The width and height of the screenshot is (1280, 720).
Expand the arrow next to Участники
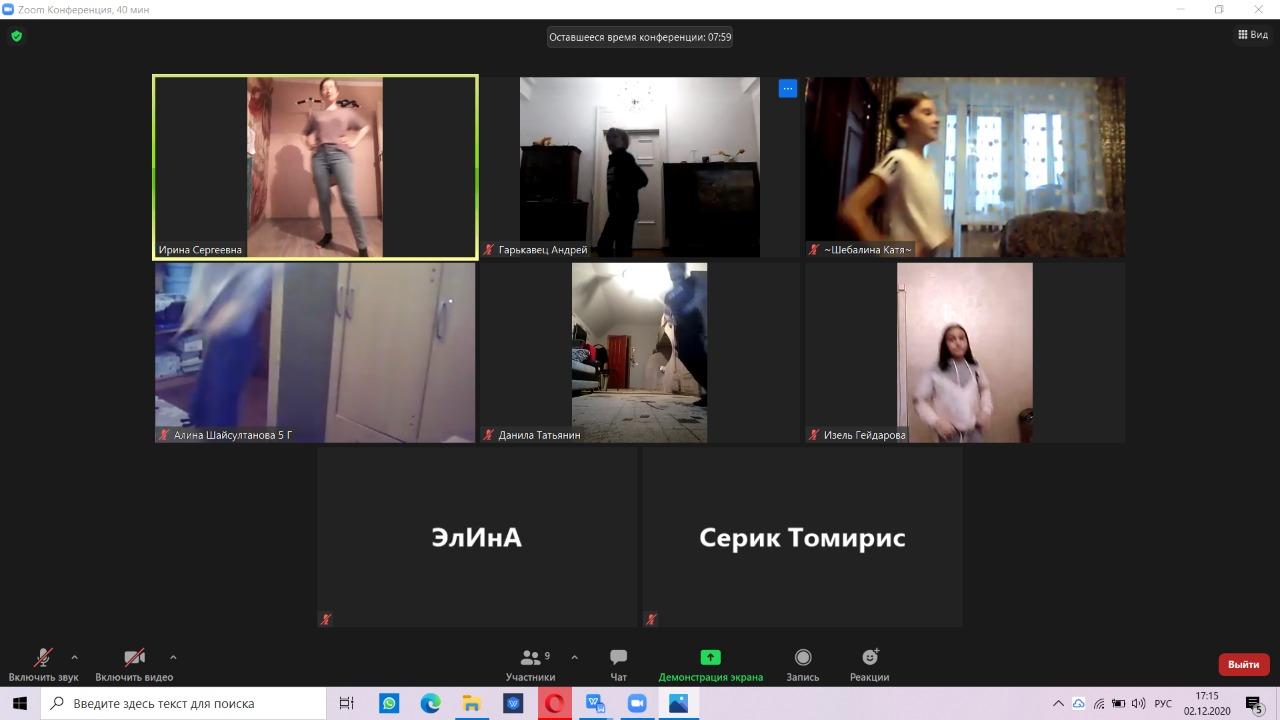[x=574, y=657]
